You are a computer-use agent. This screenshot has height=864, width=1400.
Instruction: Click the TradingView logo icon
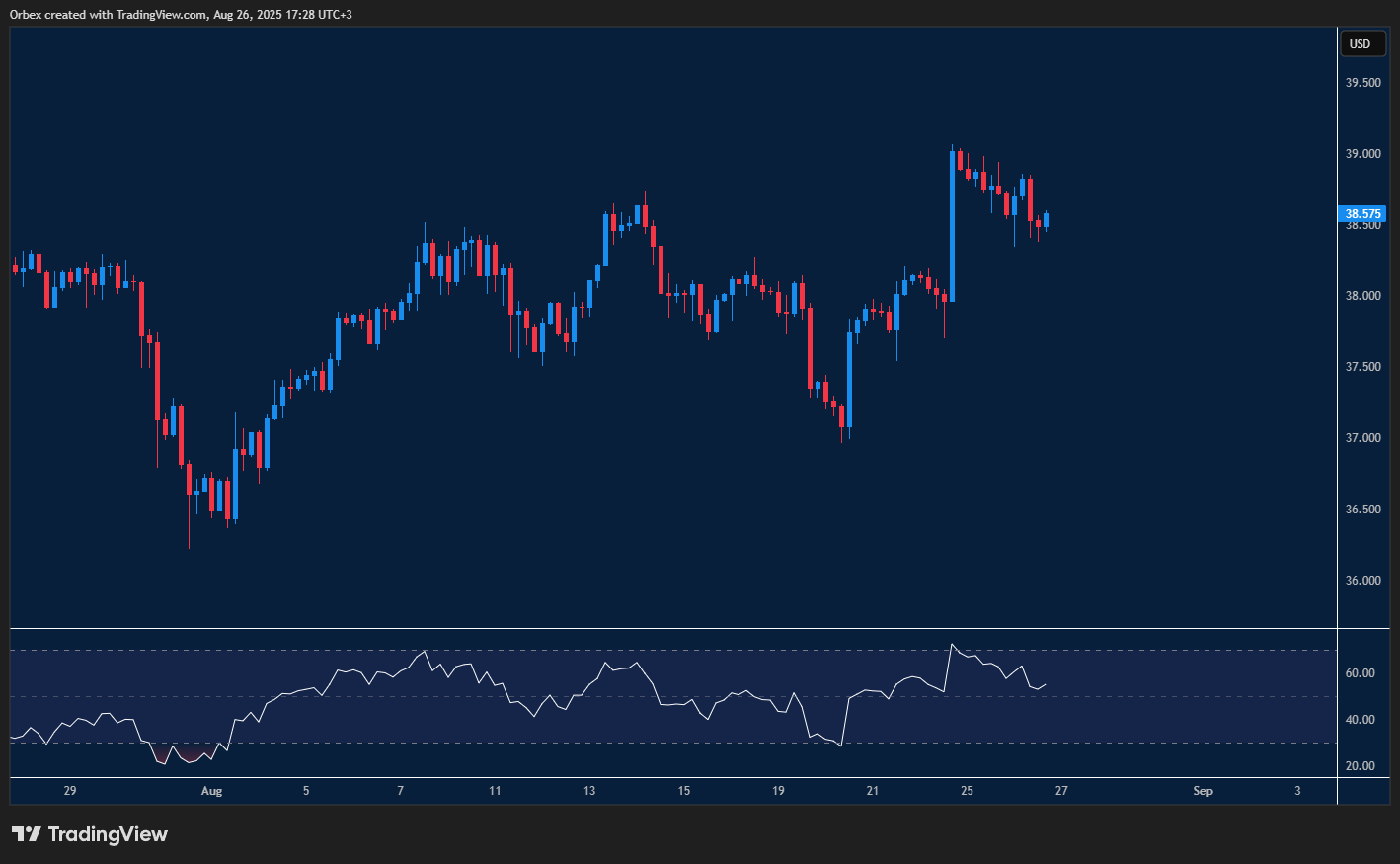[26, 834]
